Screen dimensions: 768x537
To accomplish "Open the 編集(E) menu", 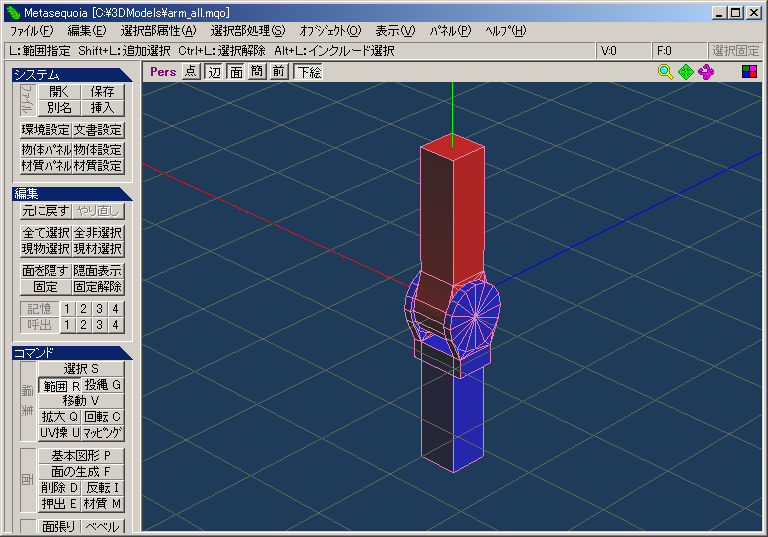I will (87, 31).
